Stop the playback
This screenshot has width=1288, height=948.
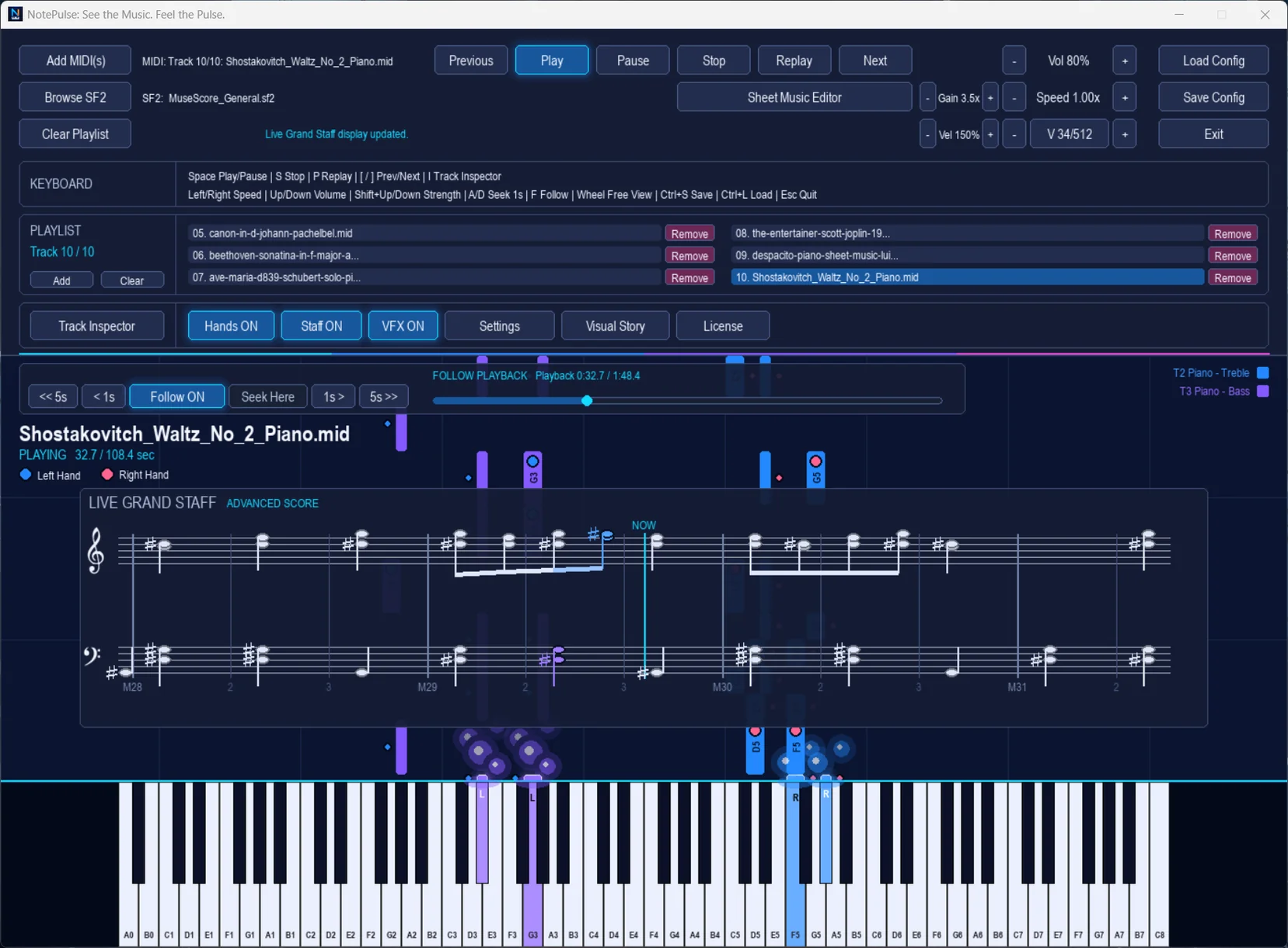point(714,61)
